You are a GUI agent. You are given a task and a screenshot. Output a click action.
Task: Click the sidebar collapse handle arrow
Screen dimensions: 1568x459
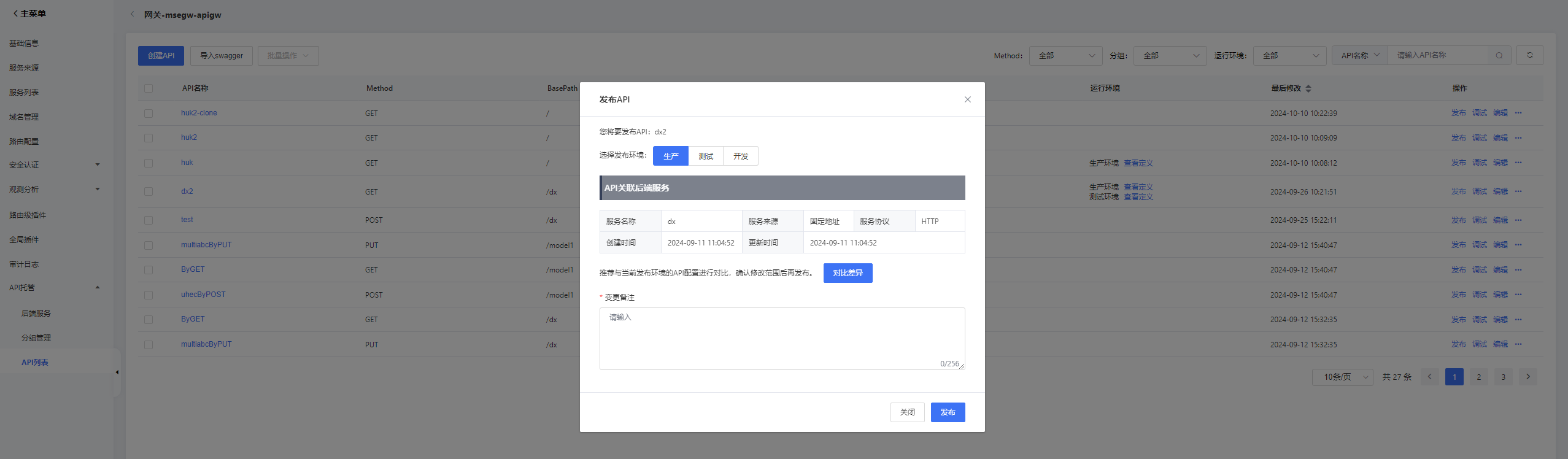[117, 372]
